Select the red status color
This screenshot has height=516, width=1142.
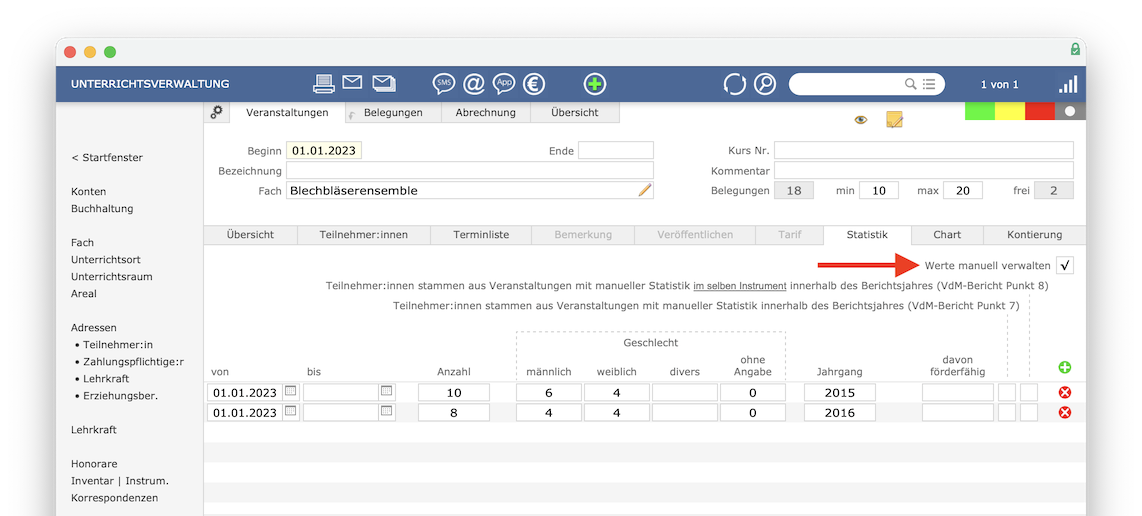(1040, 111)
